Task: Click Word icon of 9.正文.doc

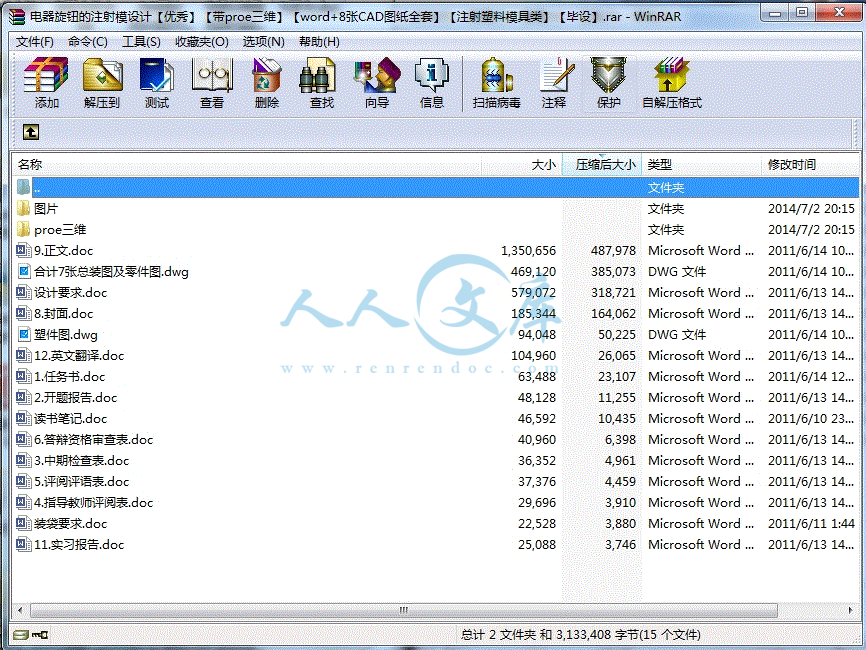Action: point(23,250)
